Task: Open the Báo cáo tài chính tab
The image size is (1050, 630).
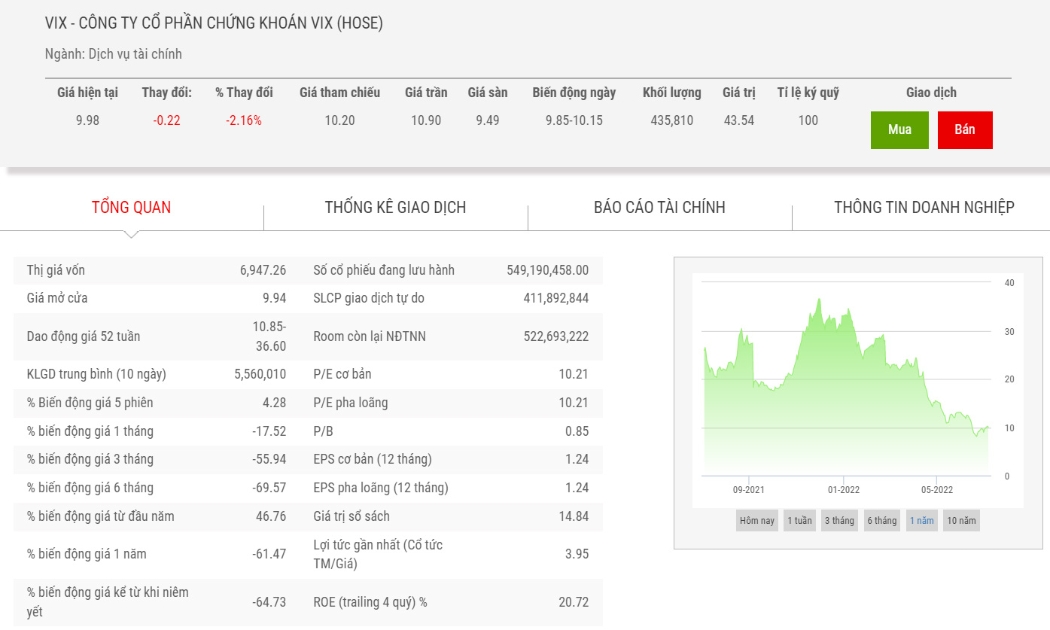Action: click(x=659, y=208)
